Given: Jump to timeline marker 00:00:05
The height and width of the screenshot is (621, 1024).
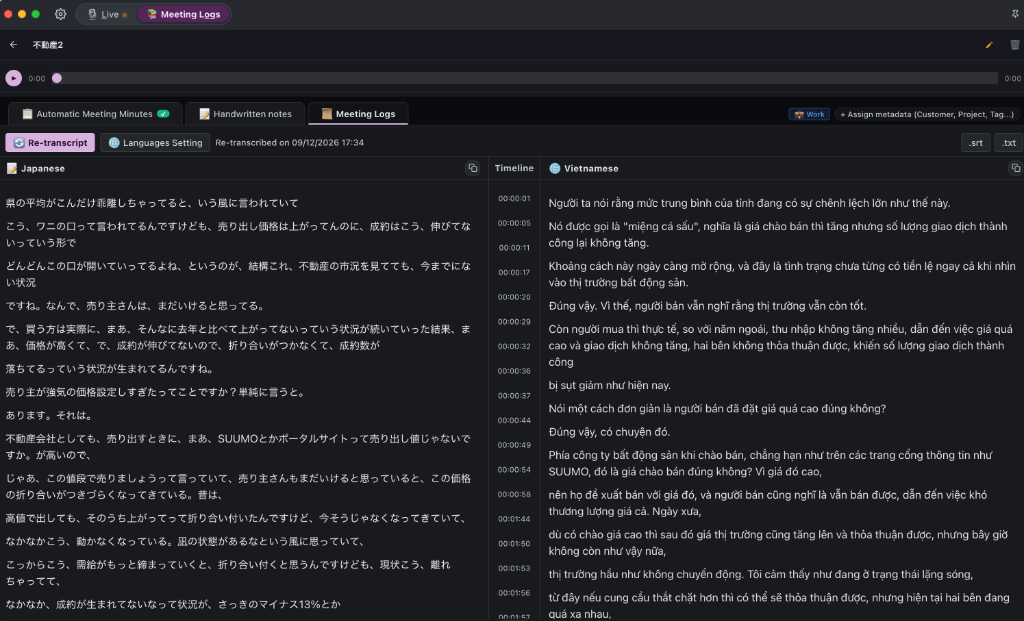Looking at the screenshot, I should (514, 223).
